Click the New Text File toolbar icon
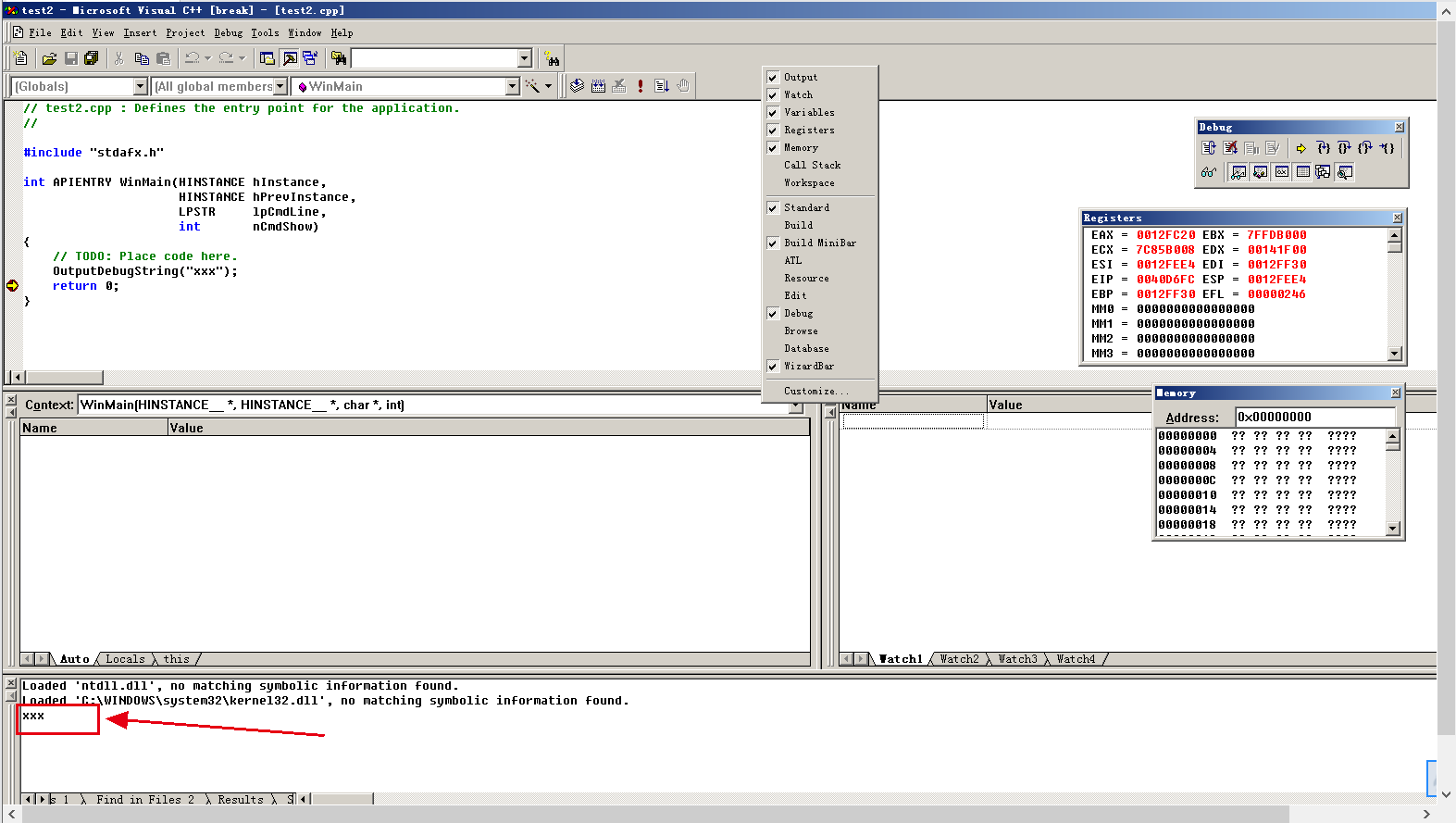 (21, 58)
